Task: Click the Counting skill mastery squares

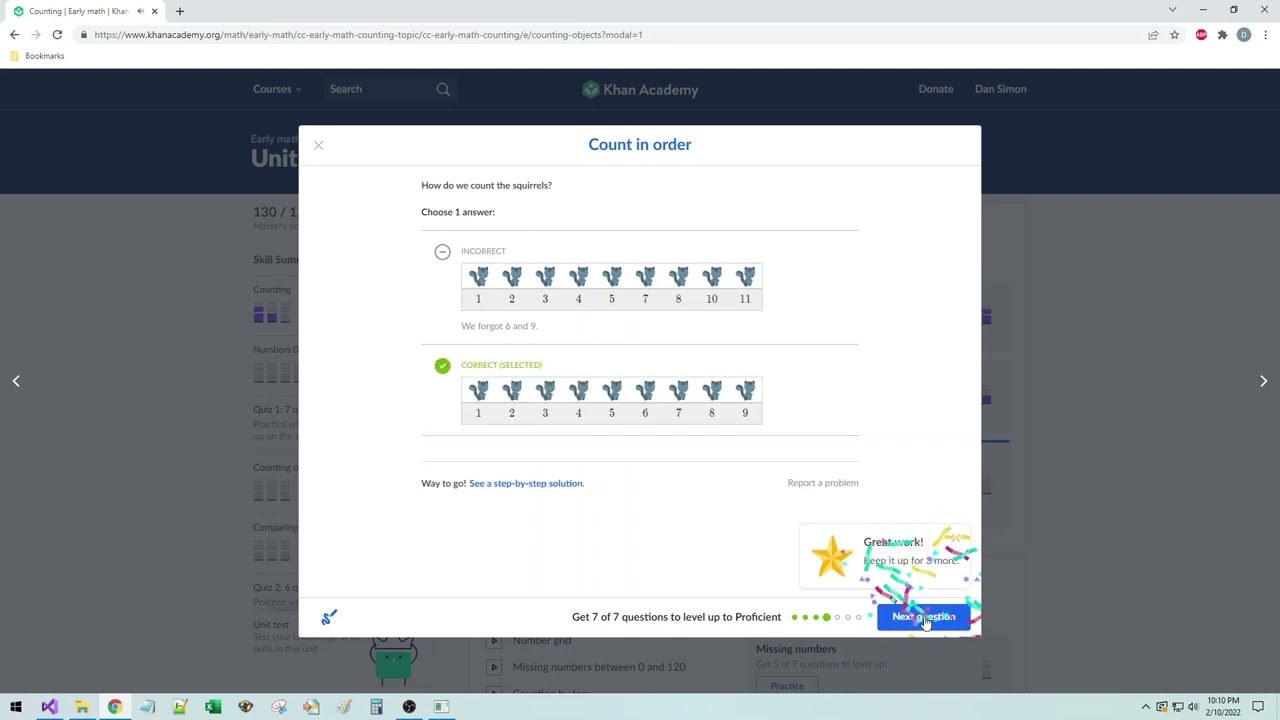Action: point(271,314)
